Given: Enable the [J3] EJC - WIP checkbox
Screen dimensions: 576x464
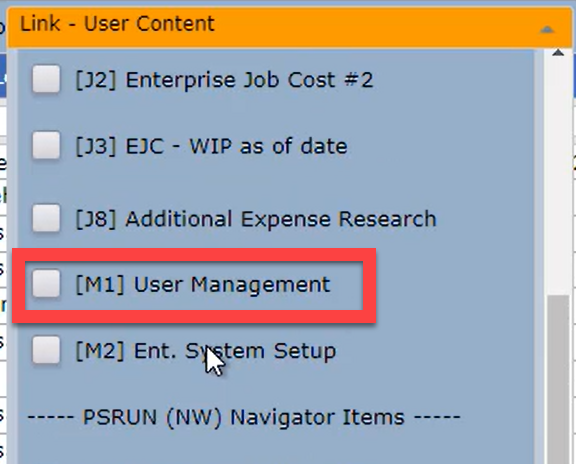Looking at the screenshot, I should click(46, 145).
